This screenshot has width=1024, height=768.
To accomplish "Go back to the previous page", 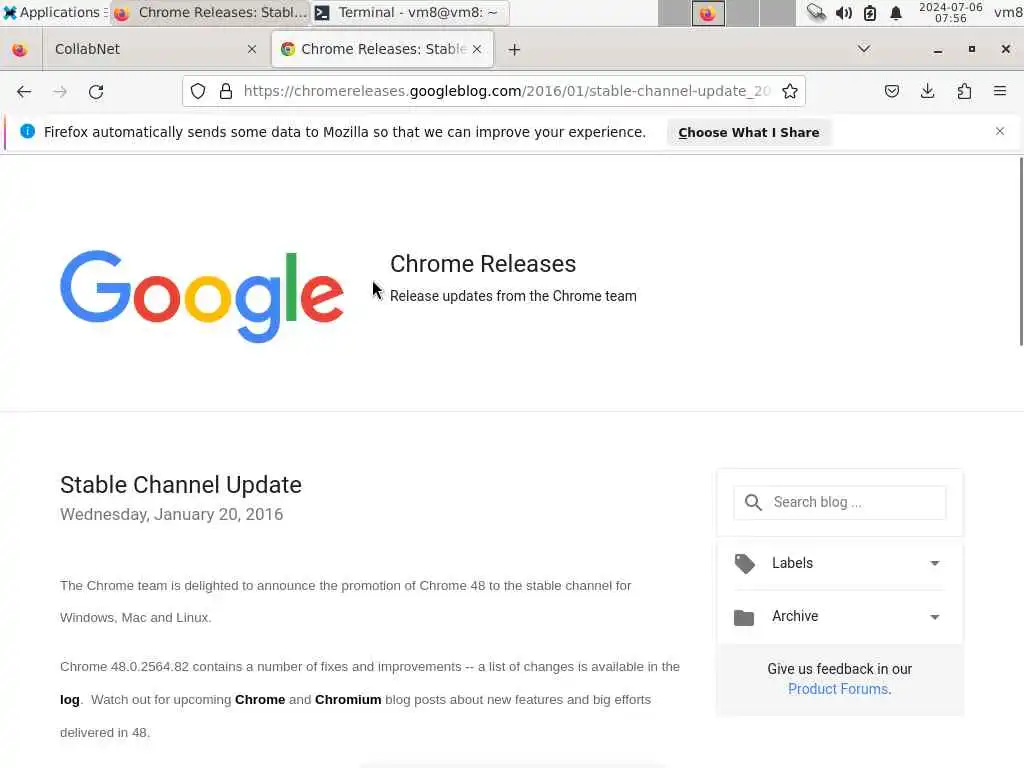I will [24, 91].
